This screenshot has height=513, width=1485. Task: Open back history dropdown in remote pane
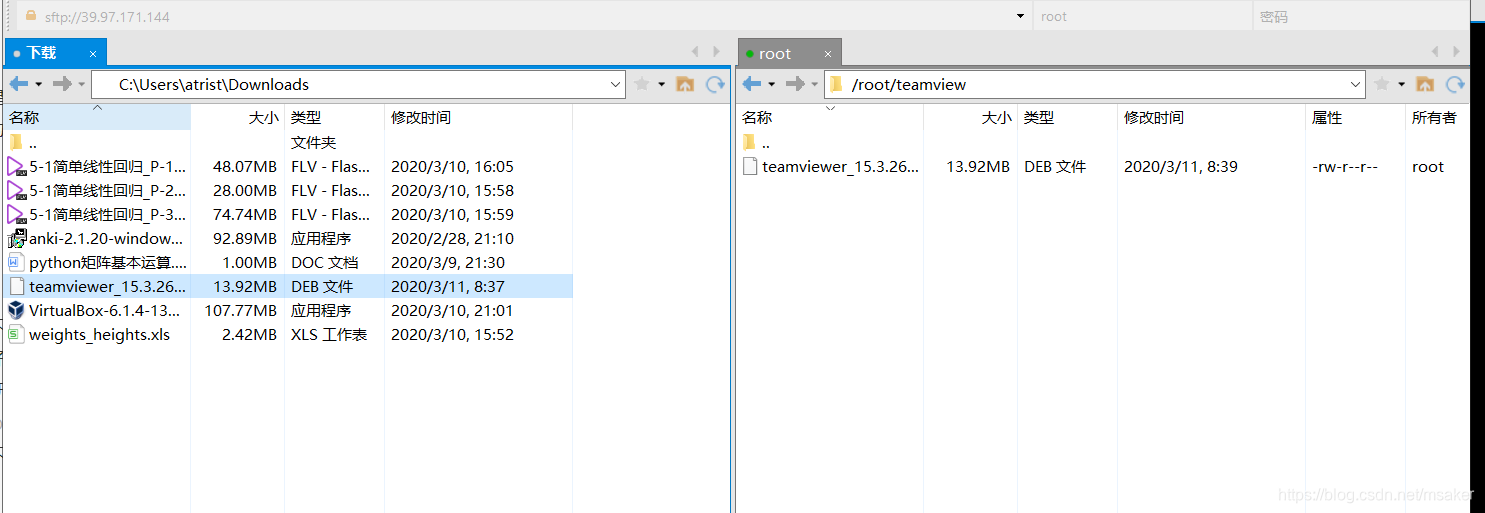(772, 84)
